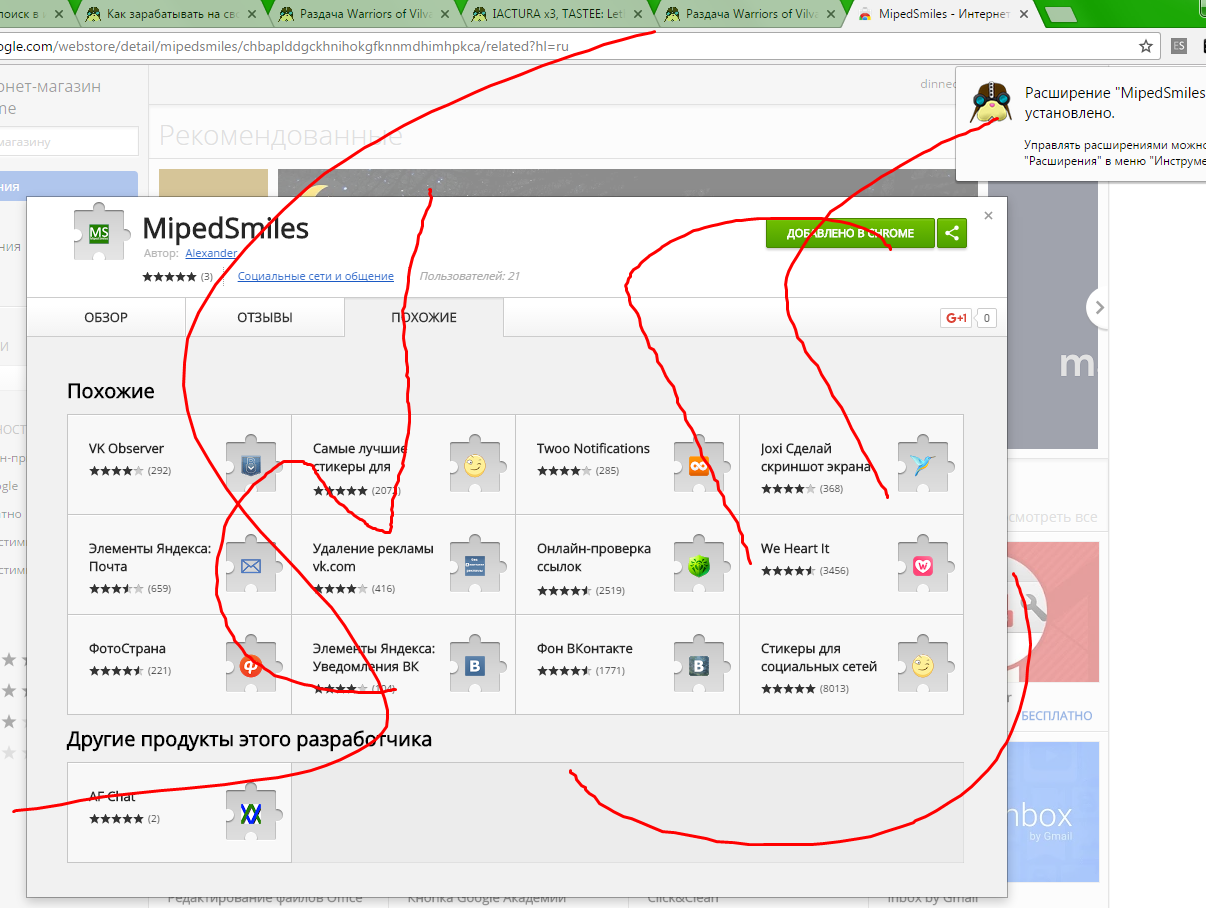Switch to the ОТЗЫВЫ tab

pos(265,317)
